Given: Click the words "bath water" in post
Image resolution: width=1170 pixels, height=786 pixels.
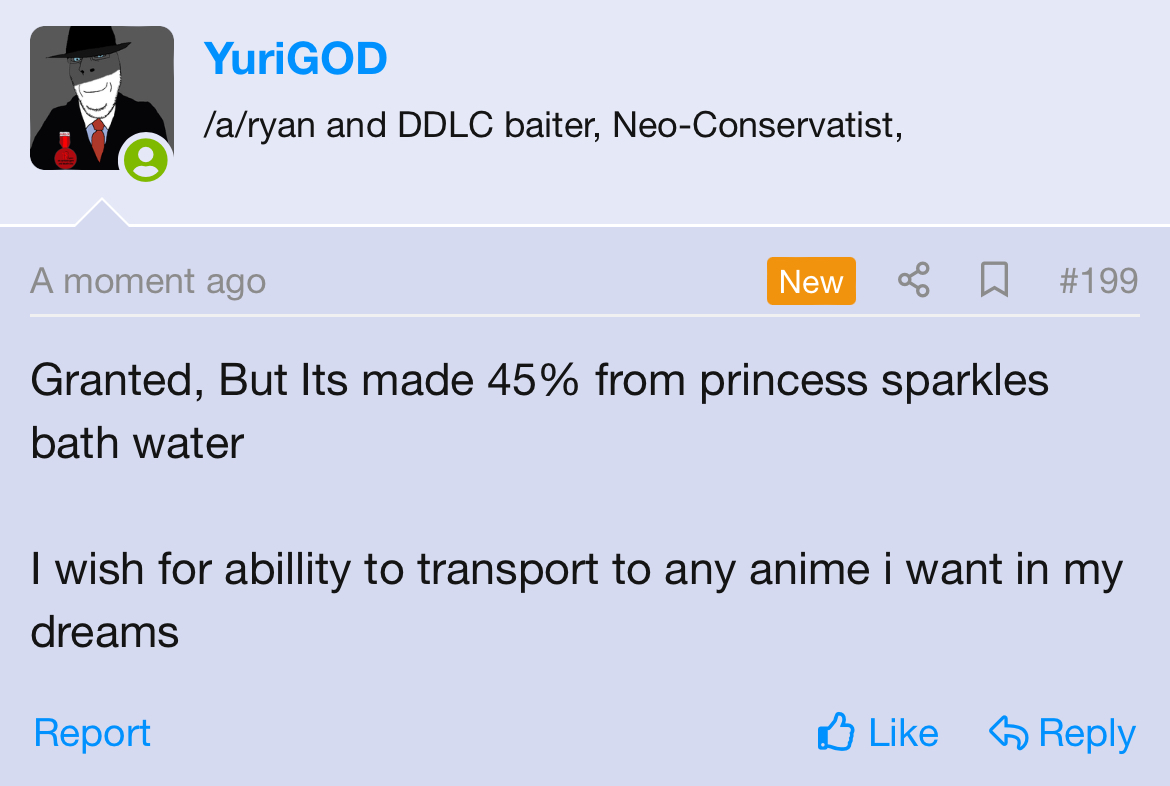Looking at the screenshot, I should (137, 443).
